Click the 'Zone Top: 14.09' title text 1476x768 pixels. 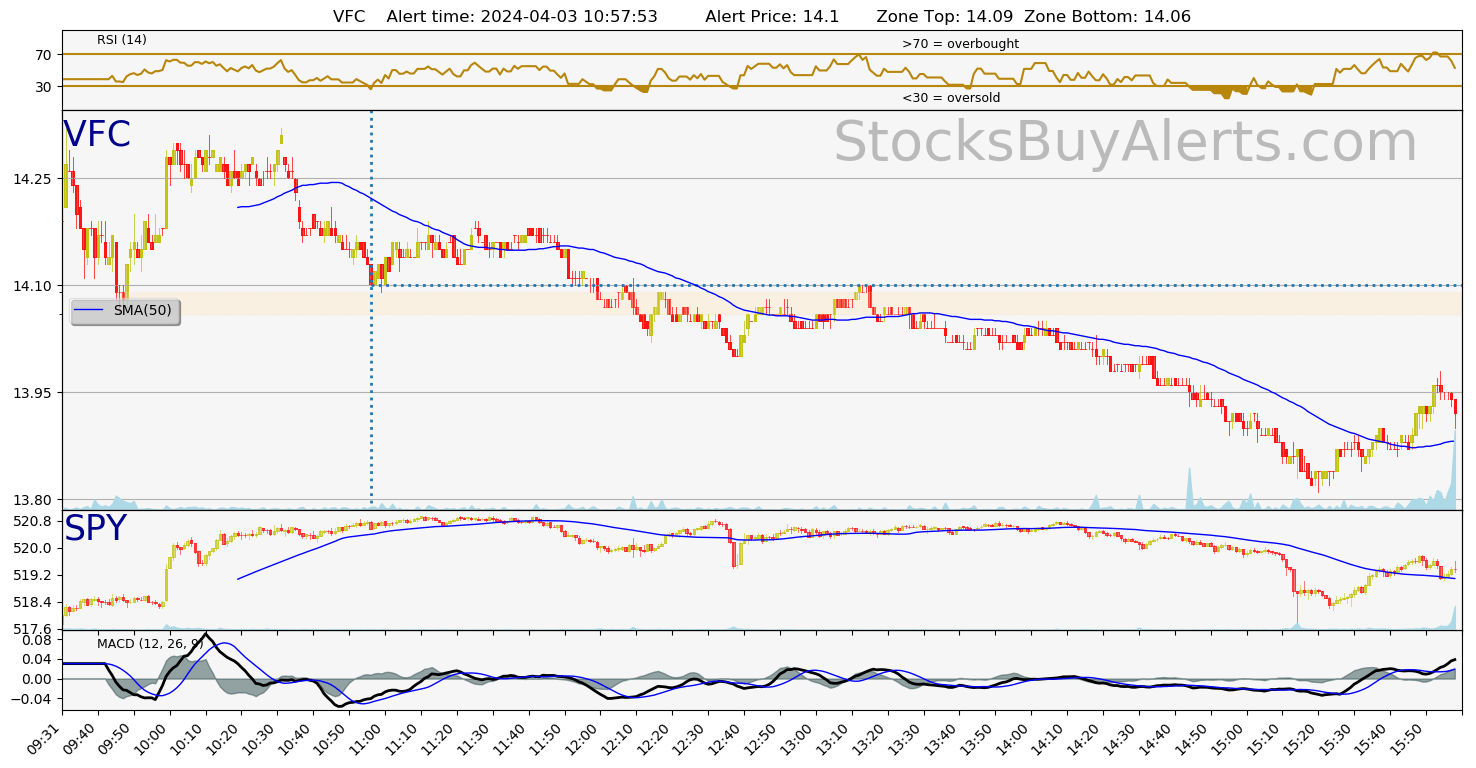[x=945, y=17]
